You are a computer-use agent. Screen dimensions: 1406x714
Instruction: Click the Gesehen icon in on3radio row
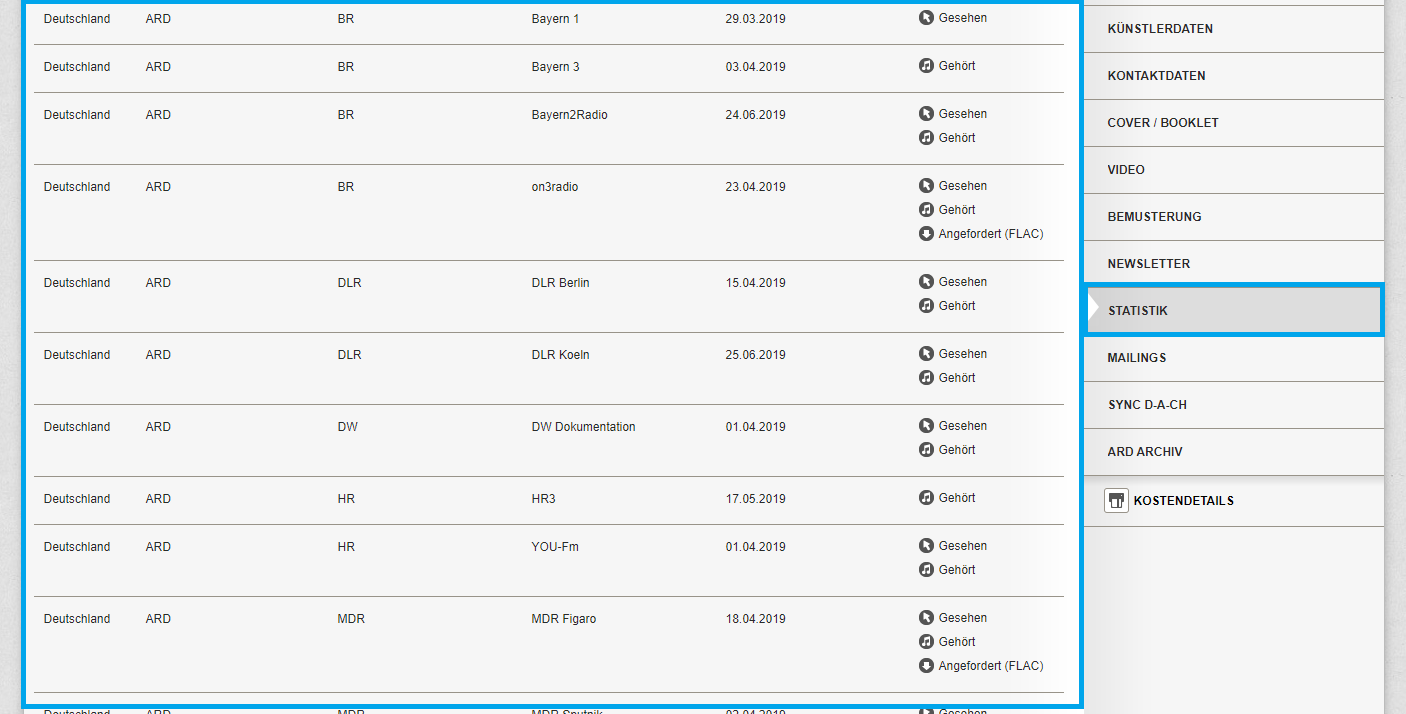(926, 186)
